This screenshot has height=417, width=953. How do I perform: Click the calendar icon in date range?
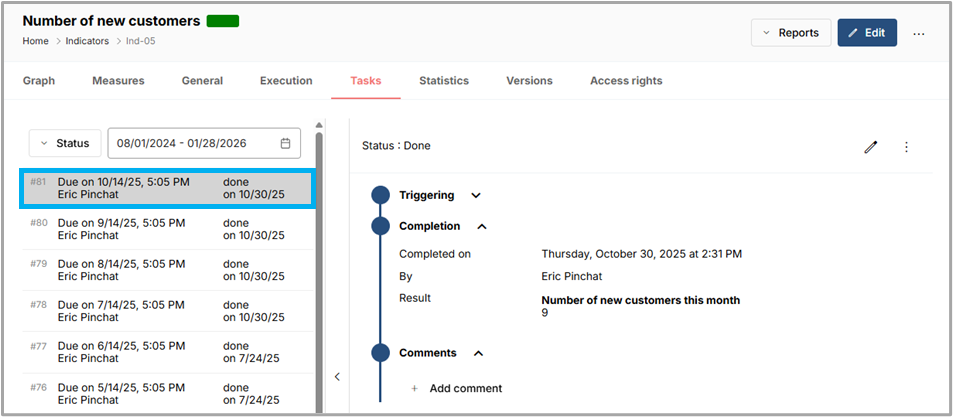click(285, 143)
